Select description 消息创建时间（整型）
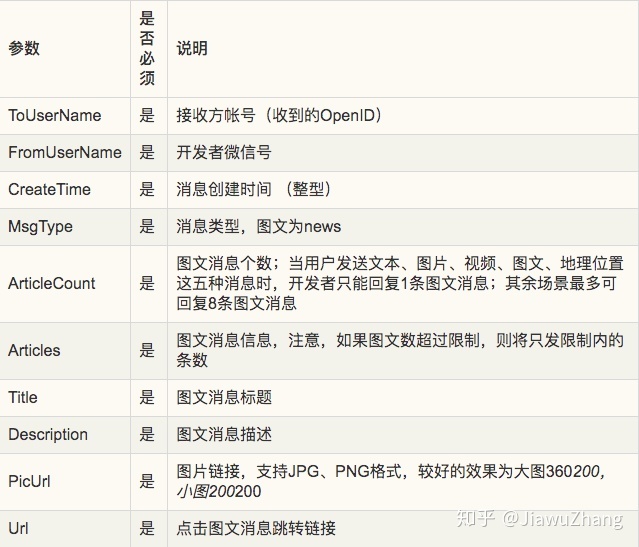This screenshot has height=547, width=639. coord(253,190)
